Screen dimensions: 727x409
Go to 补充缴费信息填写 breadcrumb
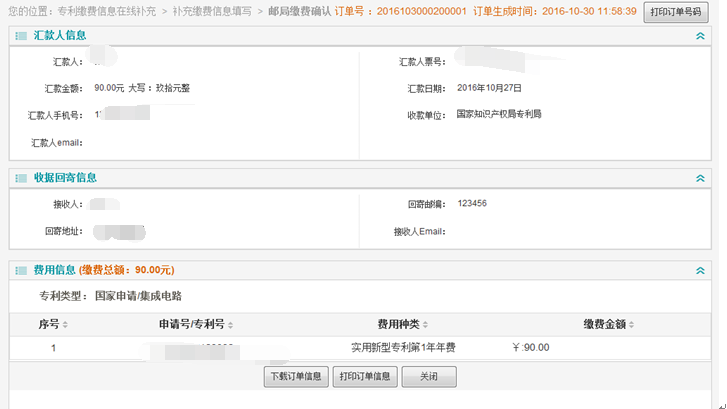click(x=212, y=12)
